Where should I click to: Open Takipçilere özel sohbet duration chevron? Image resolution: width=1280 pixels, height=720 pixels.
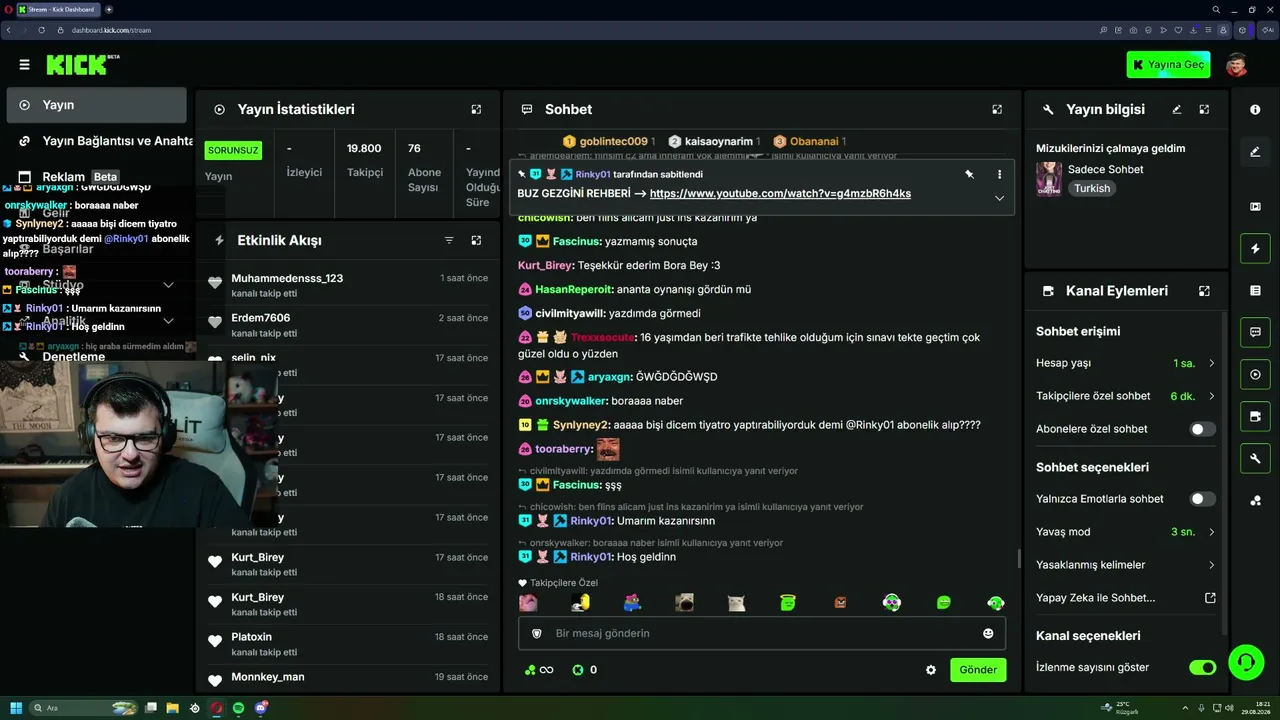[x=1211, y=396]
